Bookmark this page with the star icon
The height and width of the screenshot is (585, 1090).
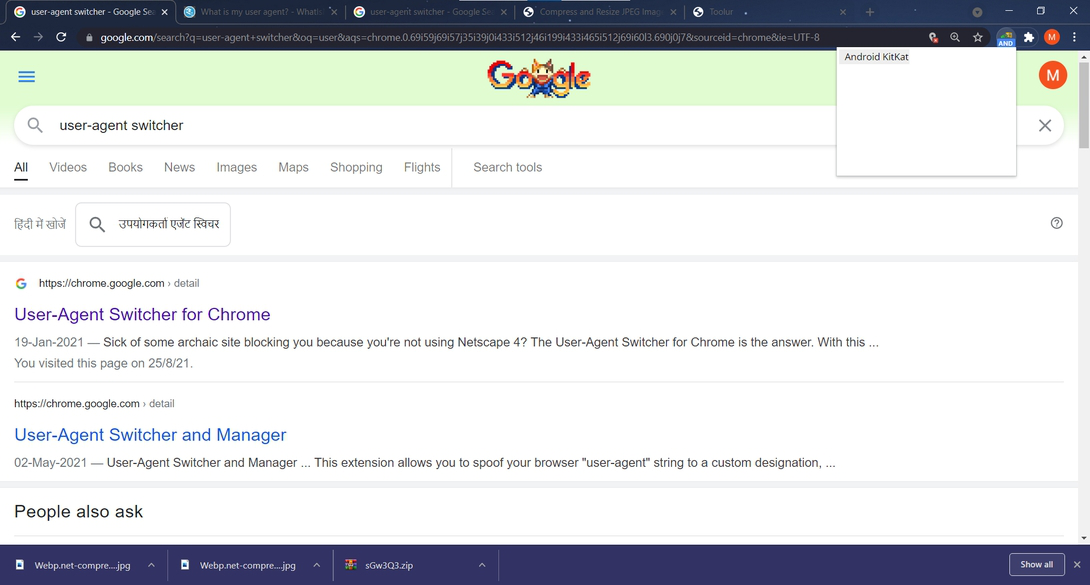pos(978,38)
